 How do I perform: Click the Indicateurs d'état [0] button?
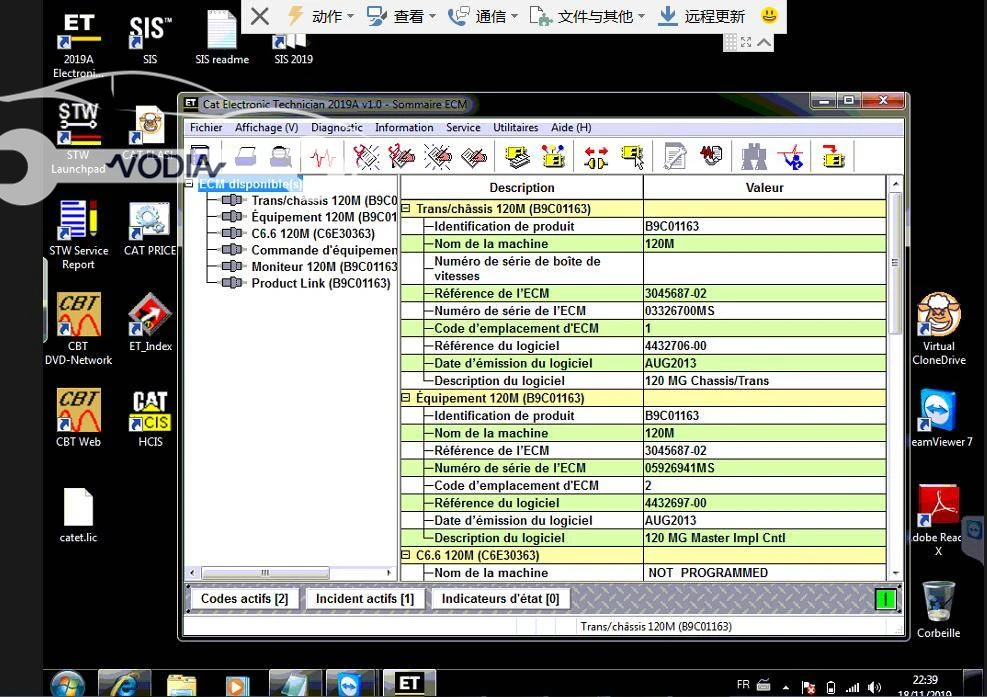point(500,599)
